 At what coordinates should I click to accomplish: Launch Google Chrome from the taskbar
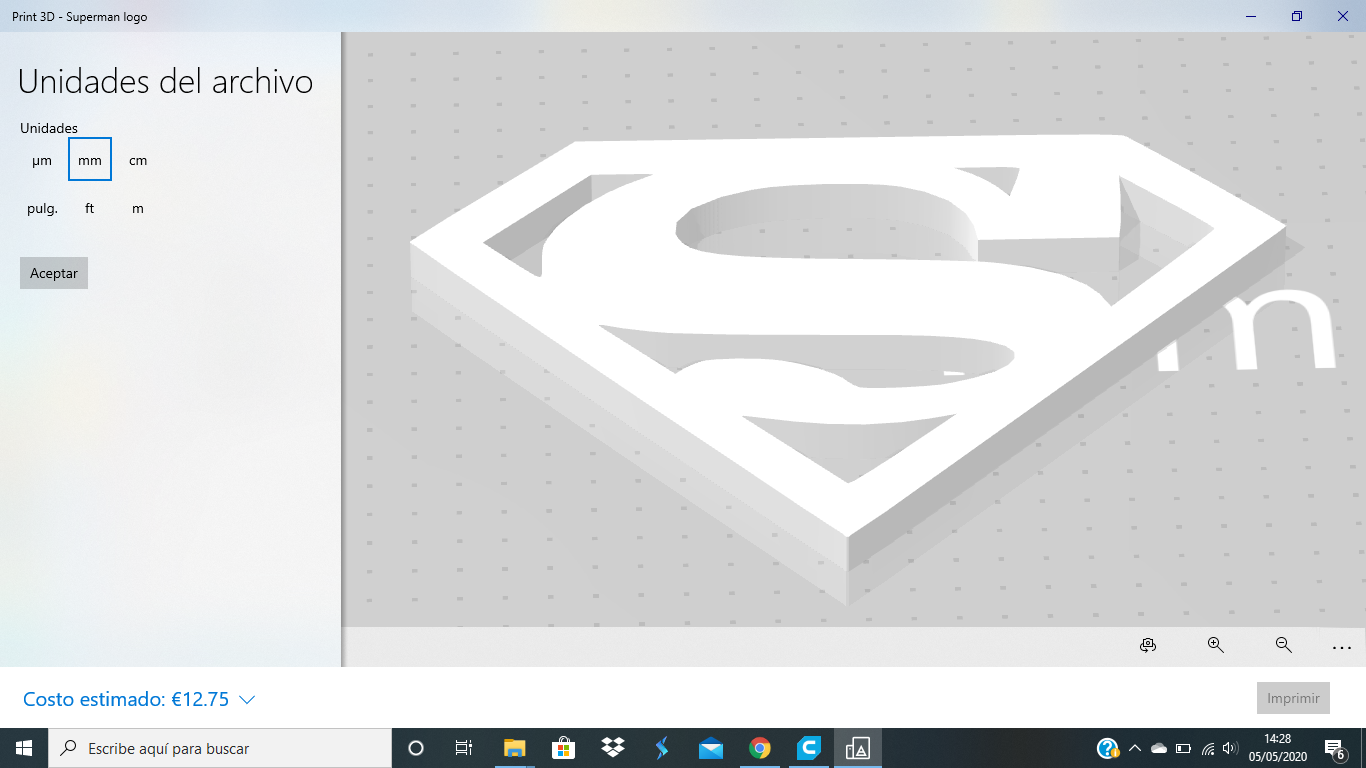click(759, 748)
